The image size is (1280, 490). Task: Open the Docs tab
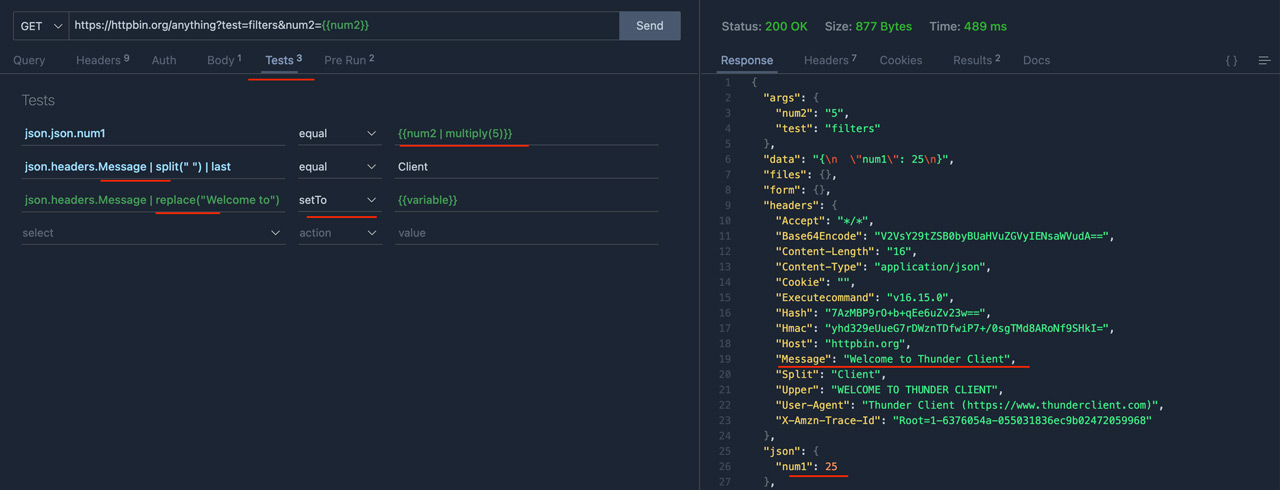pos(1036,60)
